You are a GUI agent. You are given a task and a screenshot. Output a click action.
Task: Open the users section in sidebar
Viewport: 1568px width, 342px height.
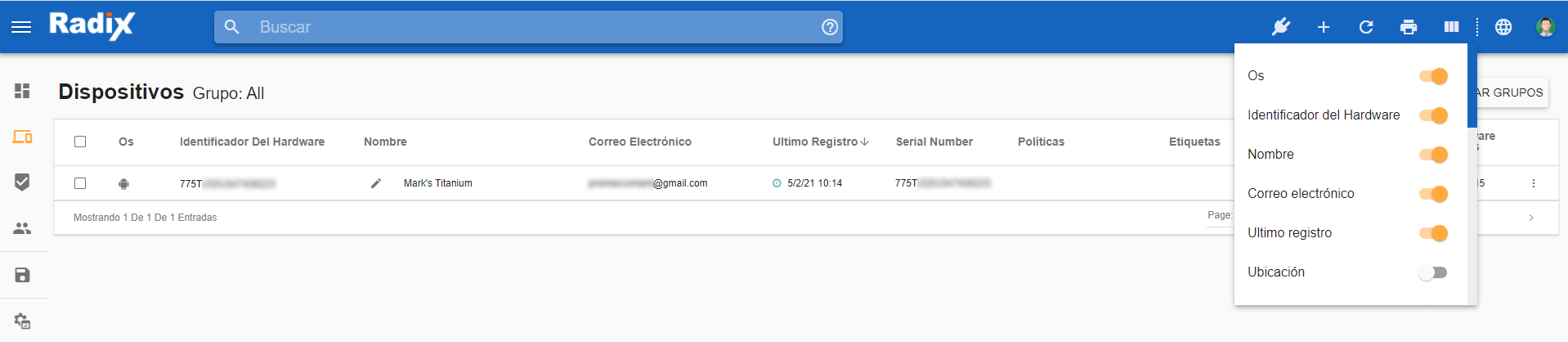pyautogui.click(x=22, y=228)
